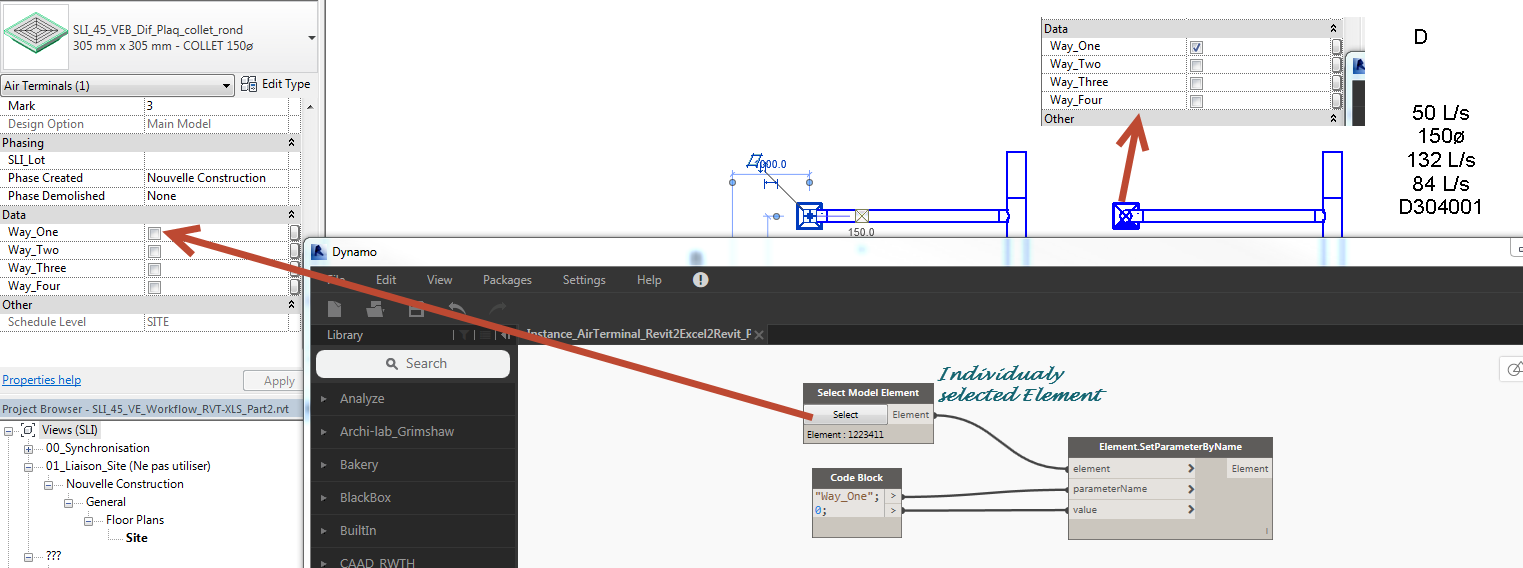1523x568 pixels.
Task: Click the Way_Three associate parameter button
Action: 295,268
